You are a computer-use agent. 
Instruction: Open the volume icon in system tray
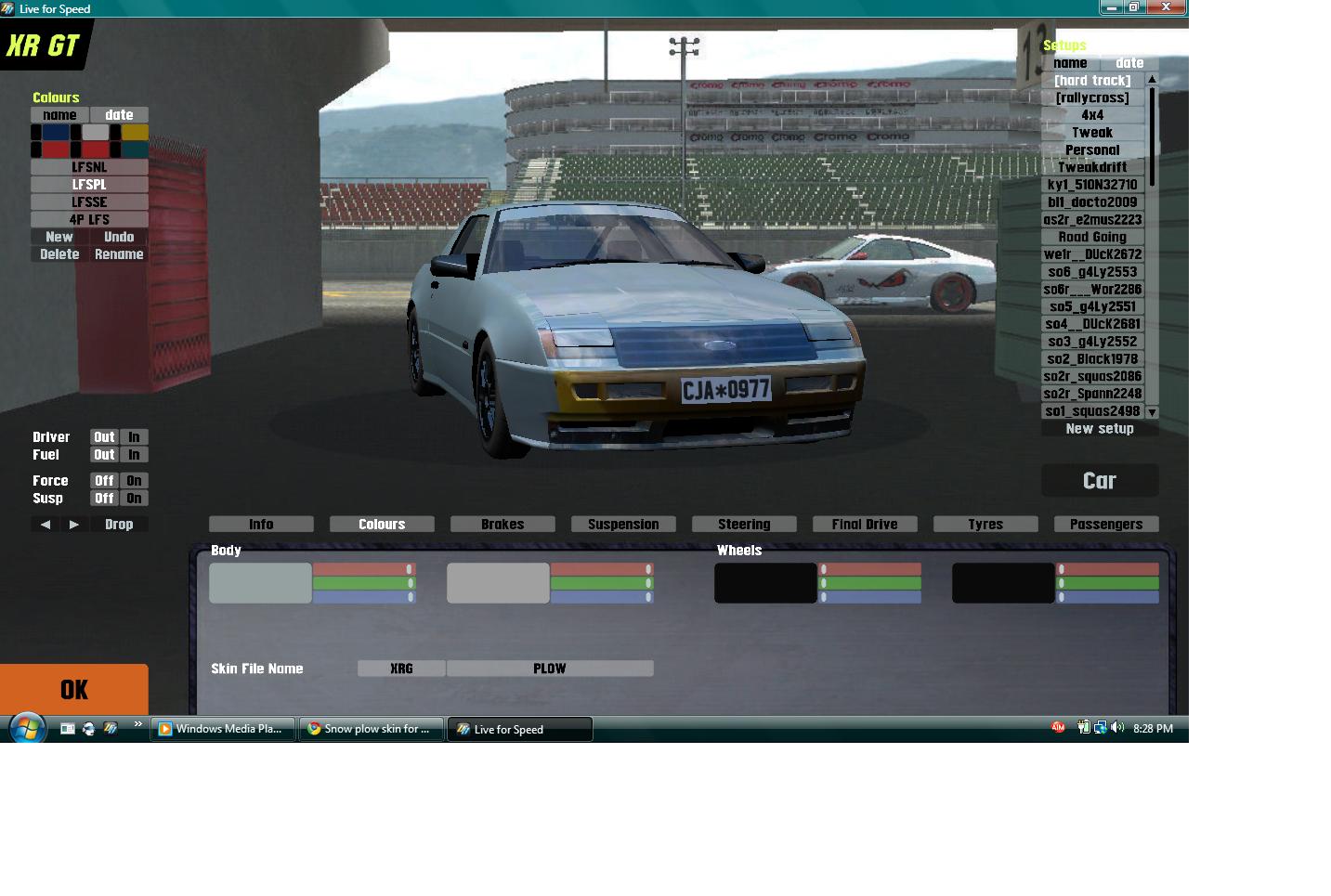[x=1116, y=728]
